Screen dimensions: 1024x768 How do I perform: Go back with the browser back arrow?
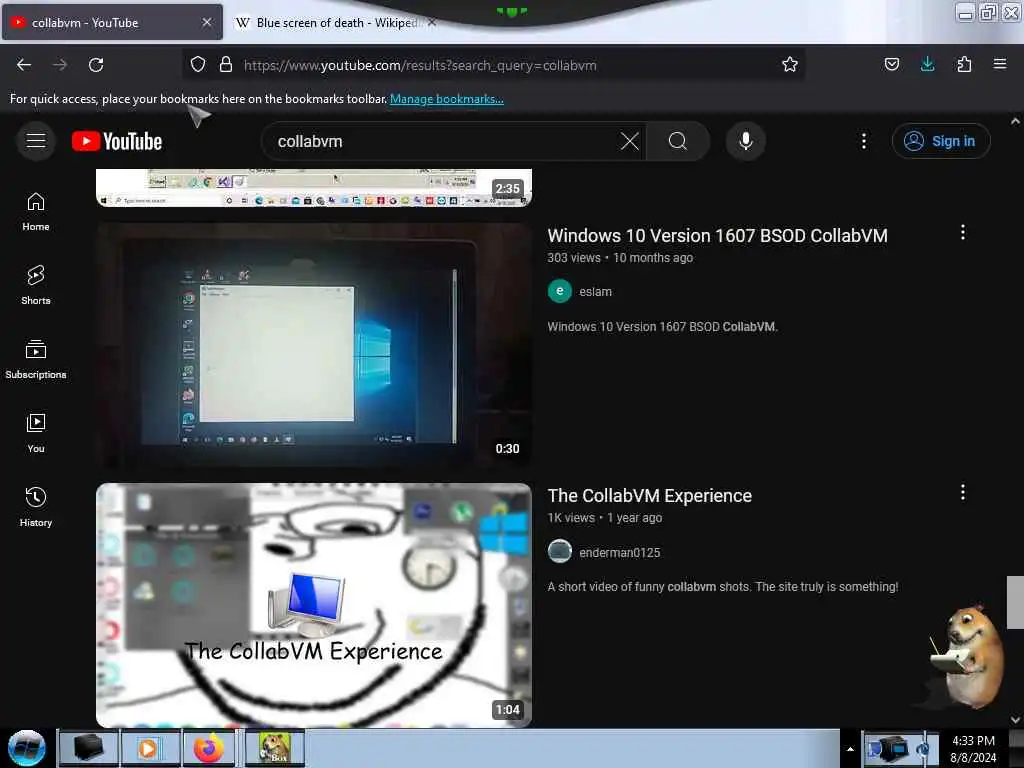tap(24, 65)
